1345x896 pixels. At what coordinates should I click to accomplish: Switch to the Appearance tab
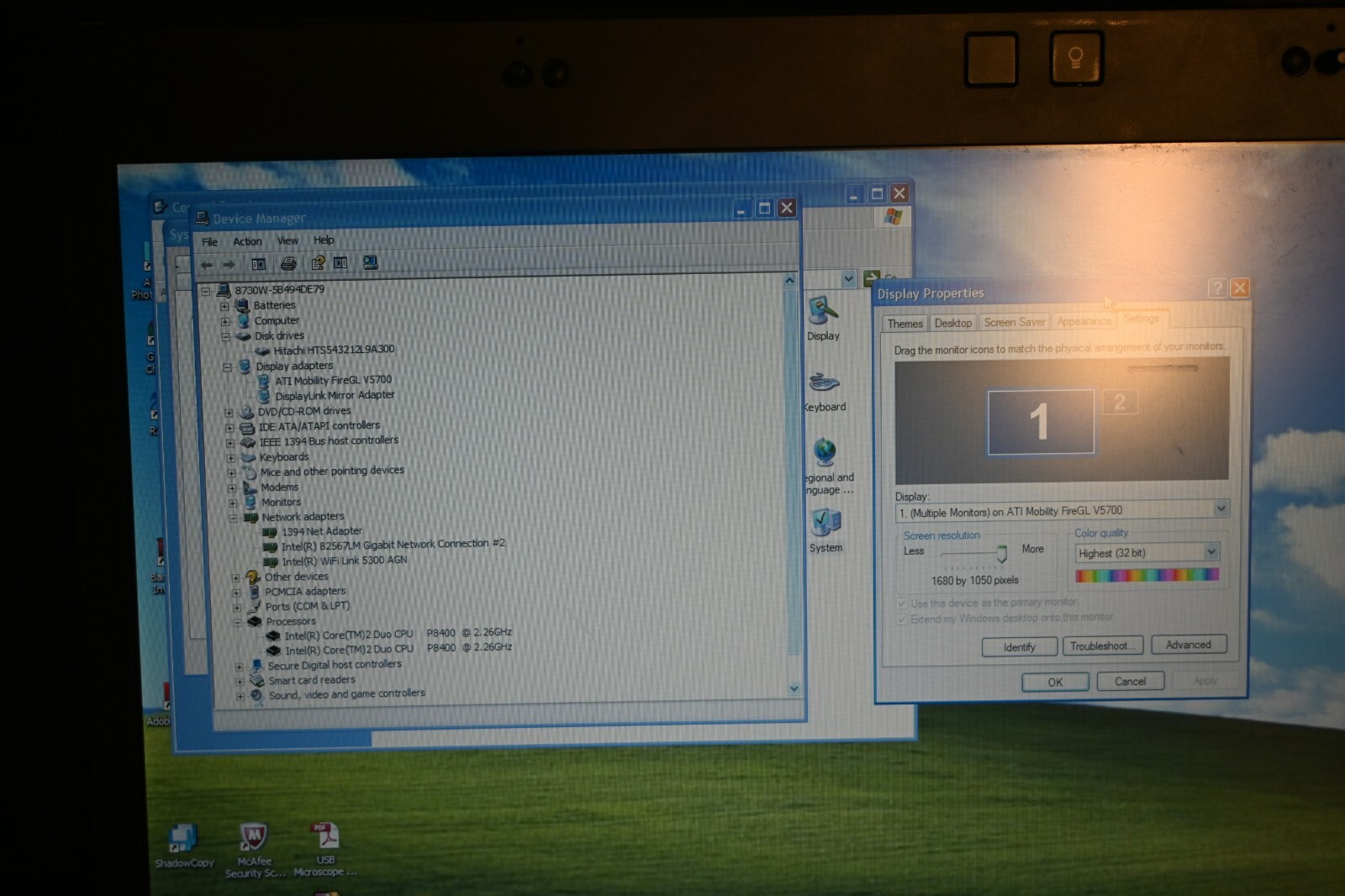1084,321
